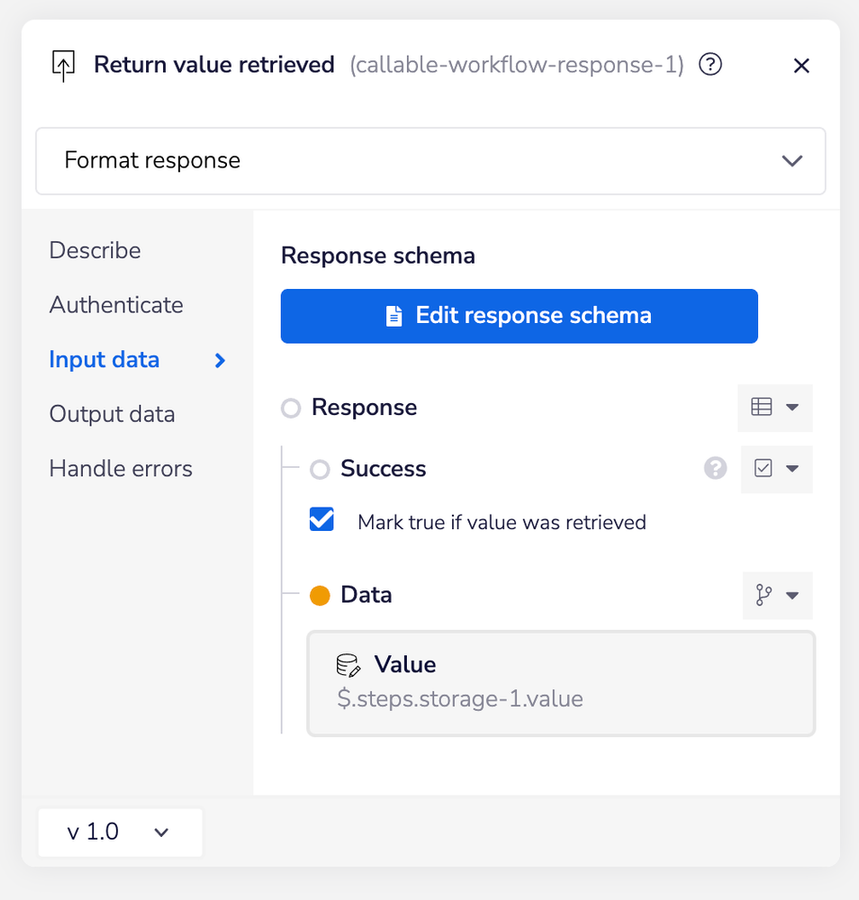Click the help icon beside callable-workflow-response-1
This screenshot has height=900, width=859.
pyautogui.click(x=710, y=64)
